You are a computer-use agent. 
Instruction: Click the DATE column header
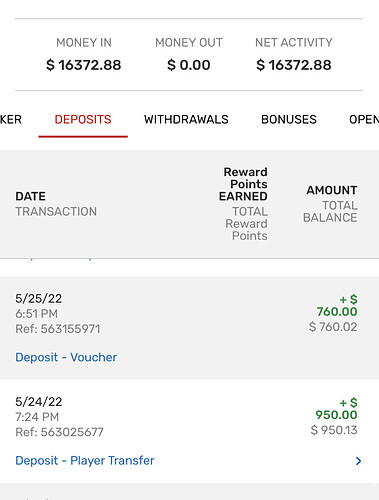pyautogui.click(x=30, y=196)
